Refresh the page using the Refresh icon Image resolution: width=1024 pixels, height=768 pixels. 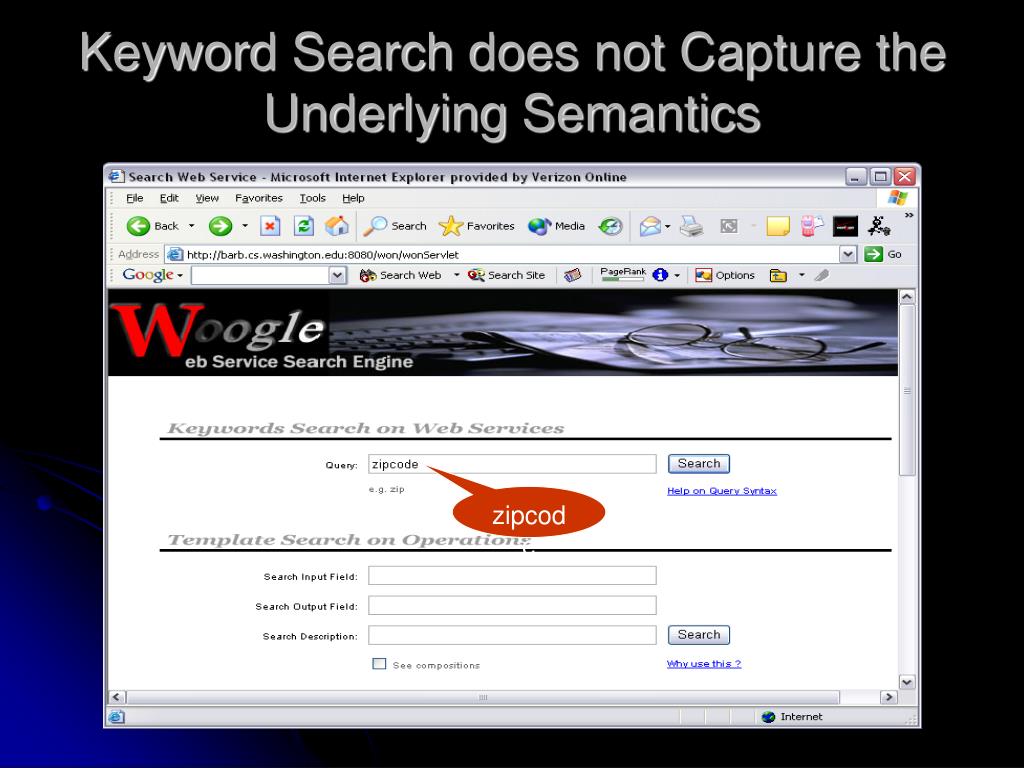304,226
